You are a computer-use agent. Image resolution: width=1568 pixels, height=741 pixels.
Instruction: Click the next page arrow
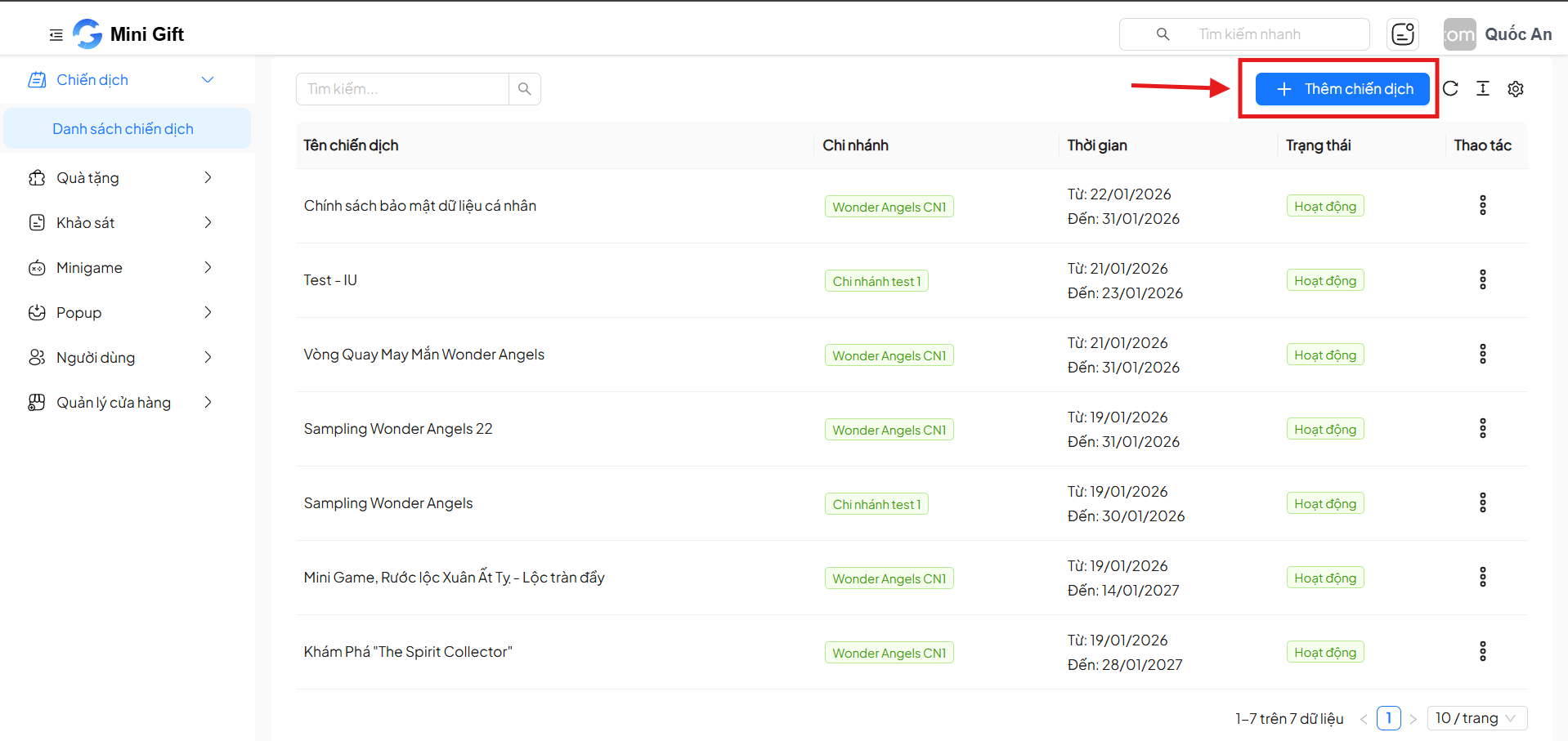tap(1413, 719)
